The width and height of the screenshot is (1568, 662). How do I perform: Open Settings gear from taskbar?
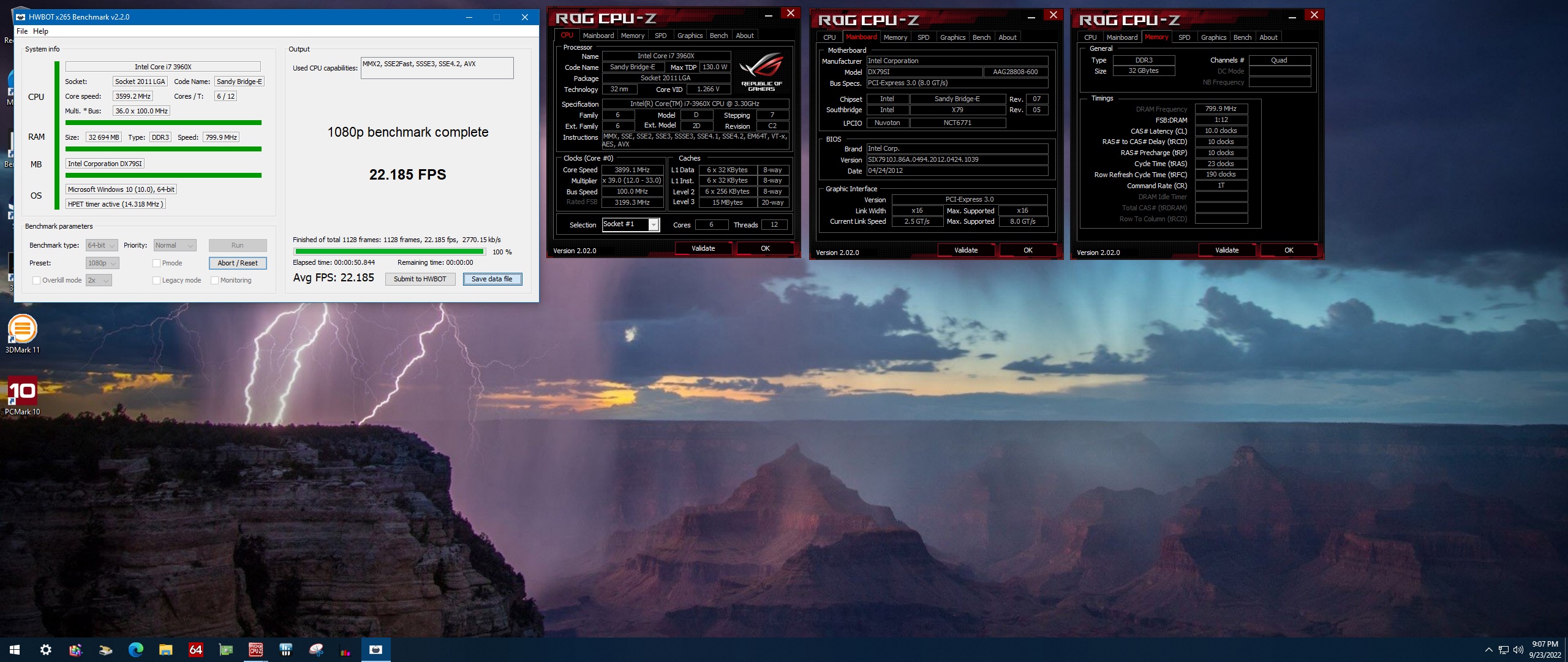45,650
